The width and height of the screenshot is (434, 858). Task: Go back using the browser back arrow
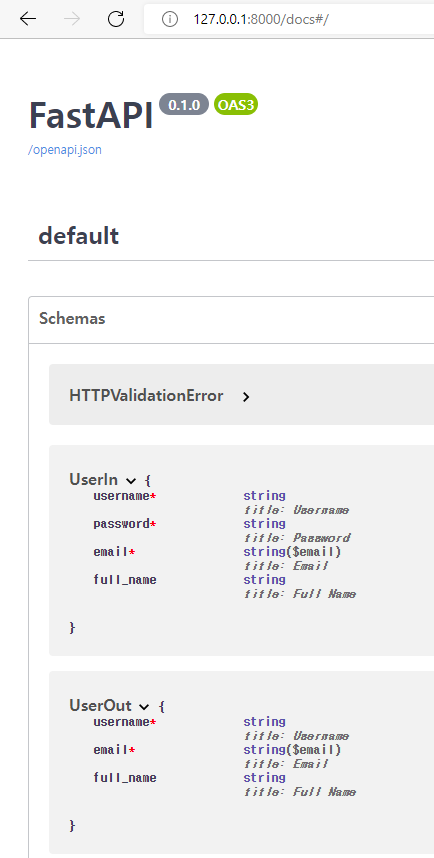tap(27, 19)
